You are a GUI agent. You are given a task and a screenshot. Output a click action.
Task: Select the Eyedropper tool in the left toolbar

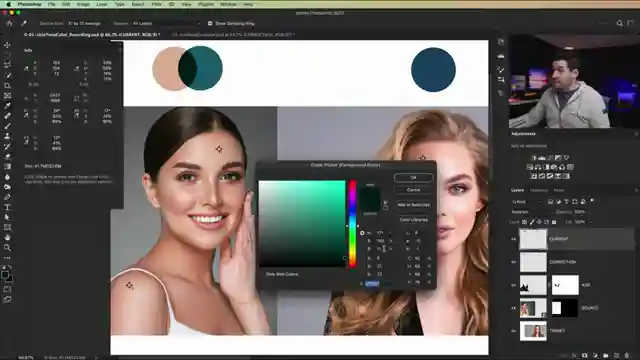point(7,106)
